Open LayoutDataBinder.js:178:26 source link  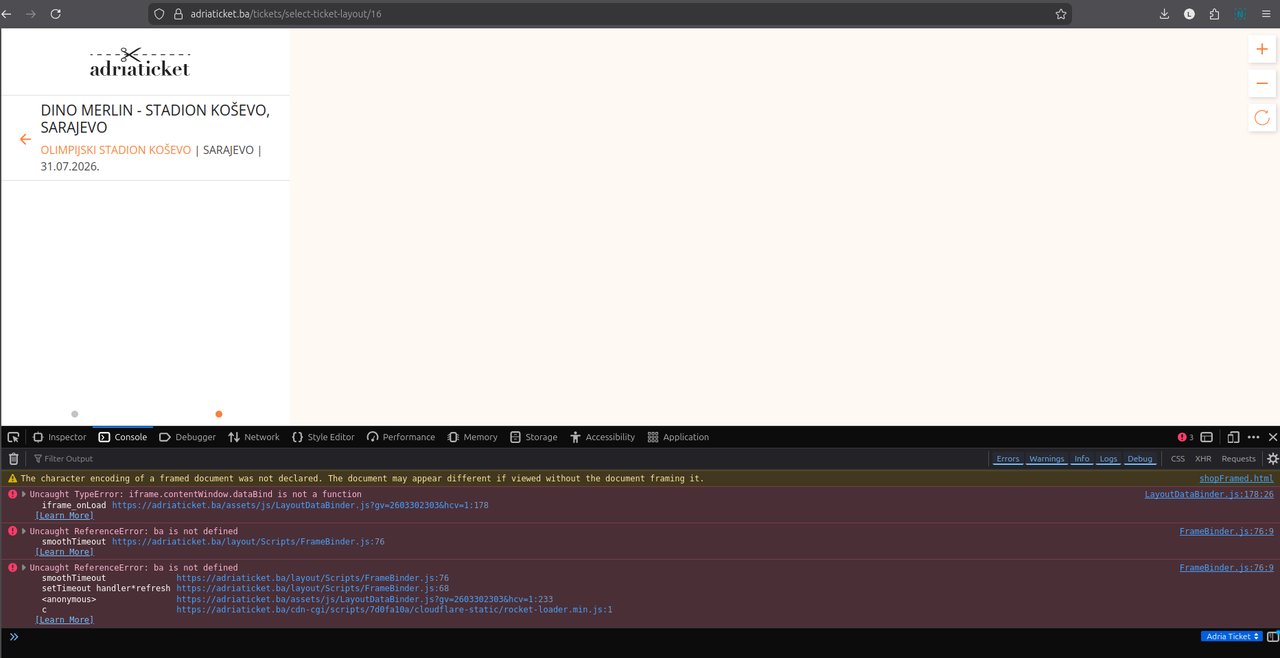click(1209, 494)
